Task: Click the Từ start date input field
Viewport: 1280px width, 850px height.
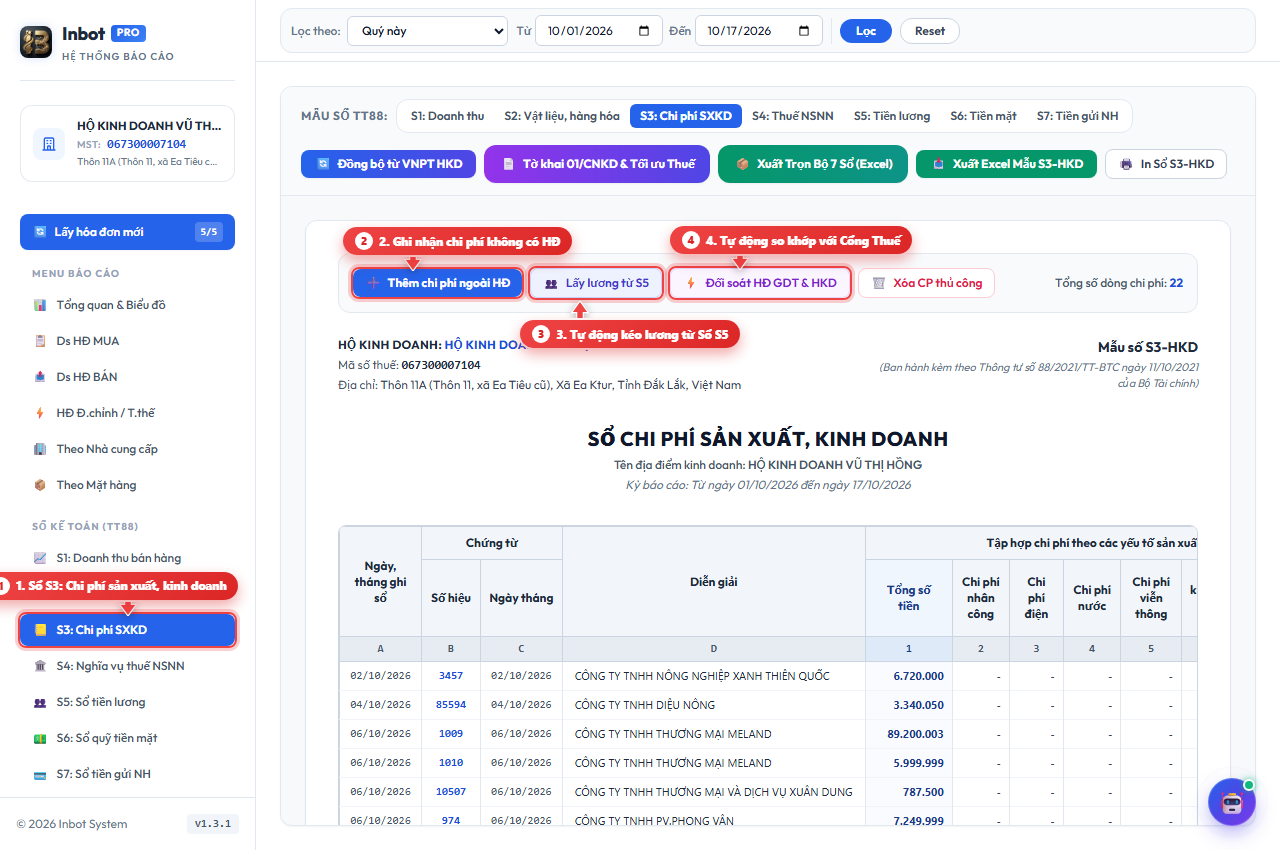Action: point(599,31)
